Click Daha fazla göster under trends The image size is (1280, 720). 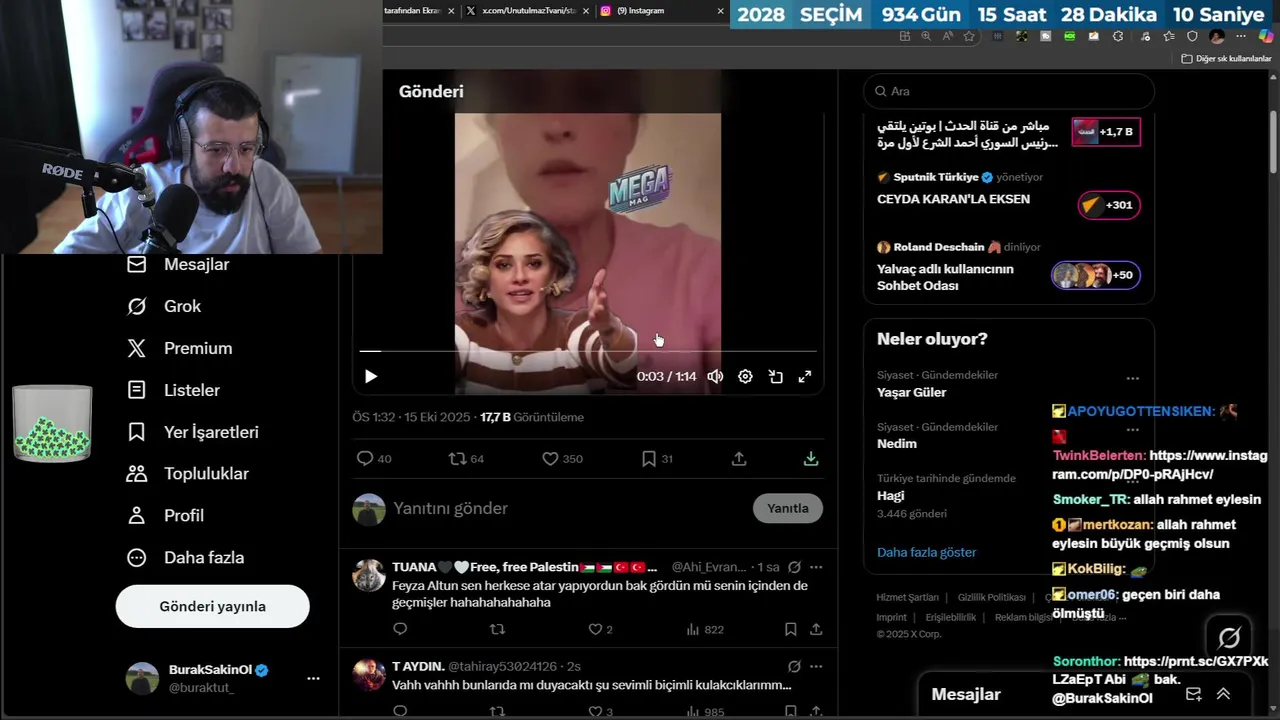926,552
